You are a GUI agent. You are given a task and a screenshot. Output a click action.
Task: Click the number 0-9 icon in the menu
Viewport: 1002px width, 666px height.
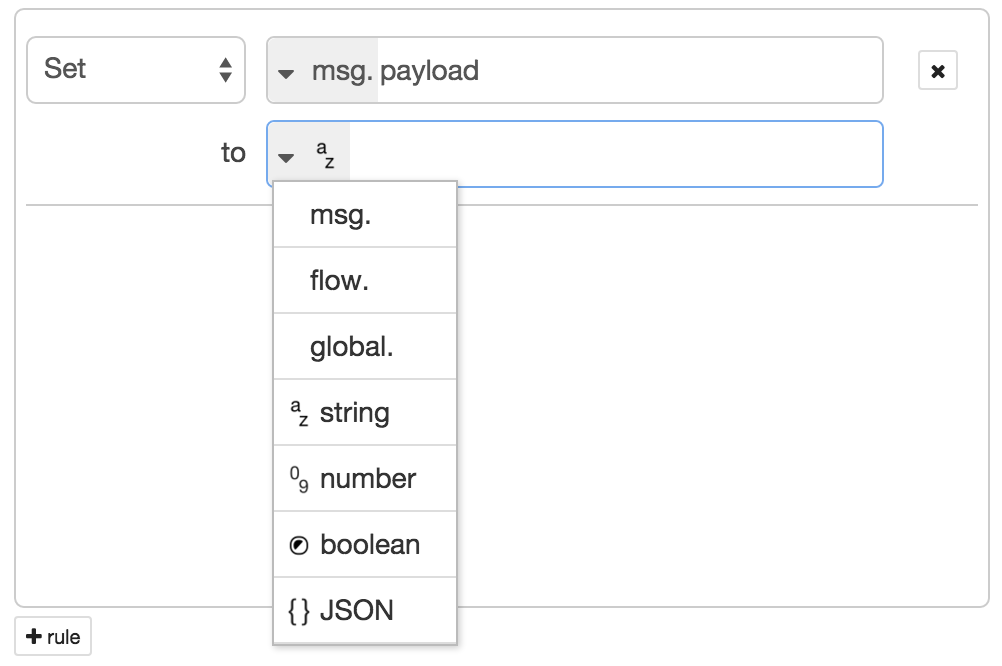click(x=299, y=479)
